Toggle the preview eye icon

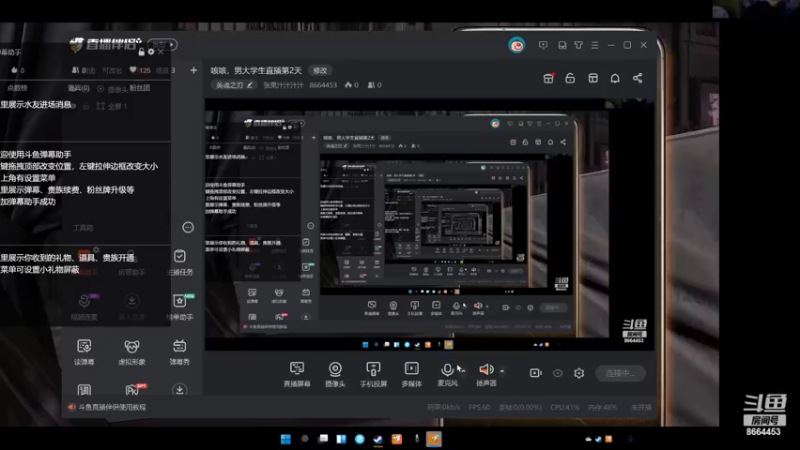pyautogui.click(x=558, y=373)
